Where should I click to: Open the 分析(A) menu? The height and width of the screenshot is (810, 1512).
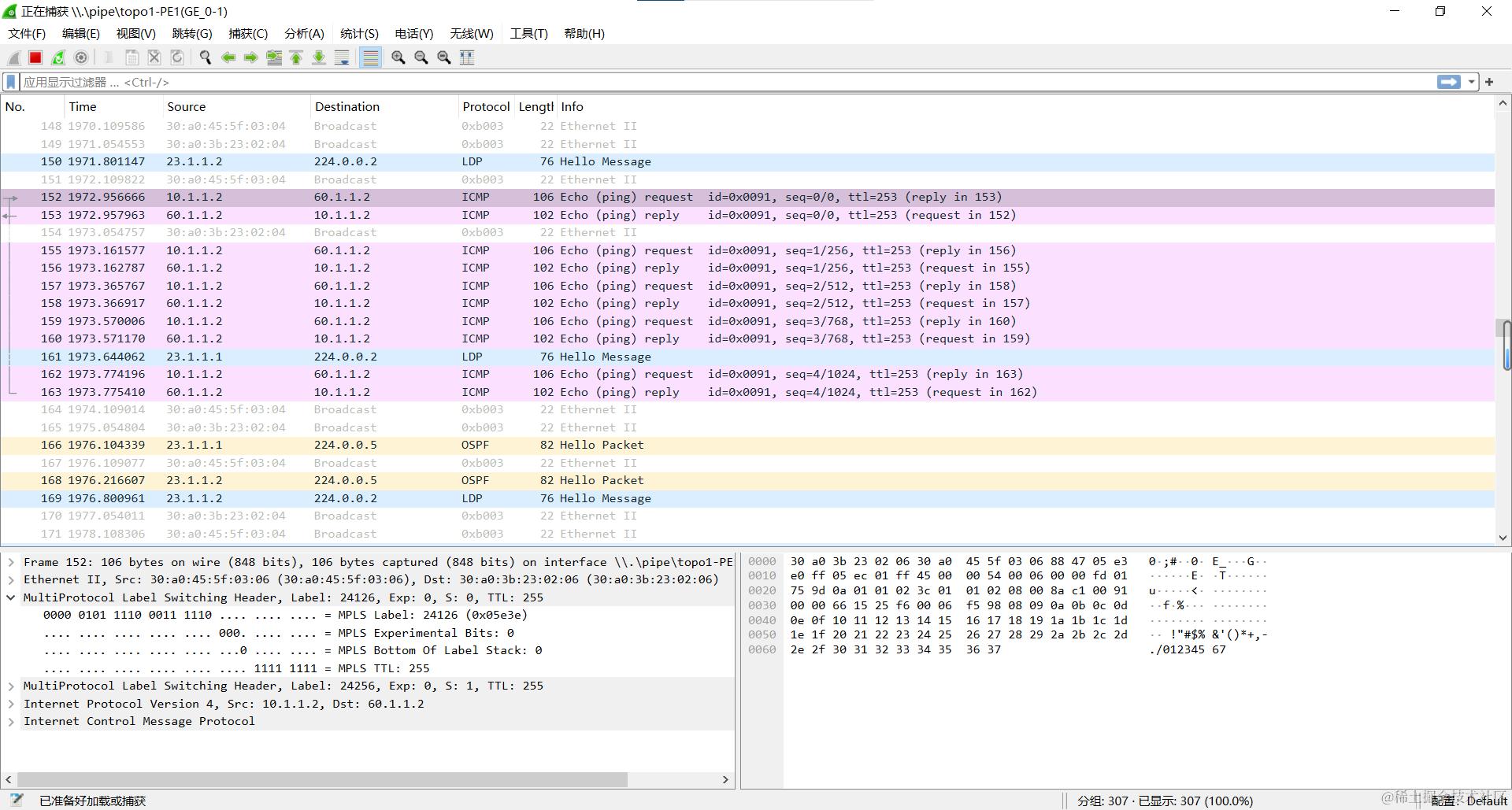click(x=304, y=34)
